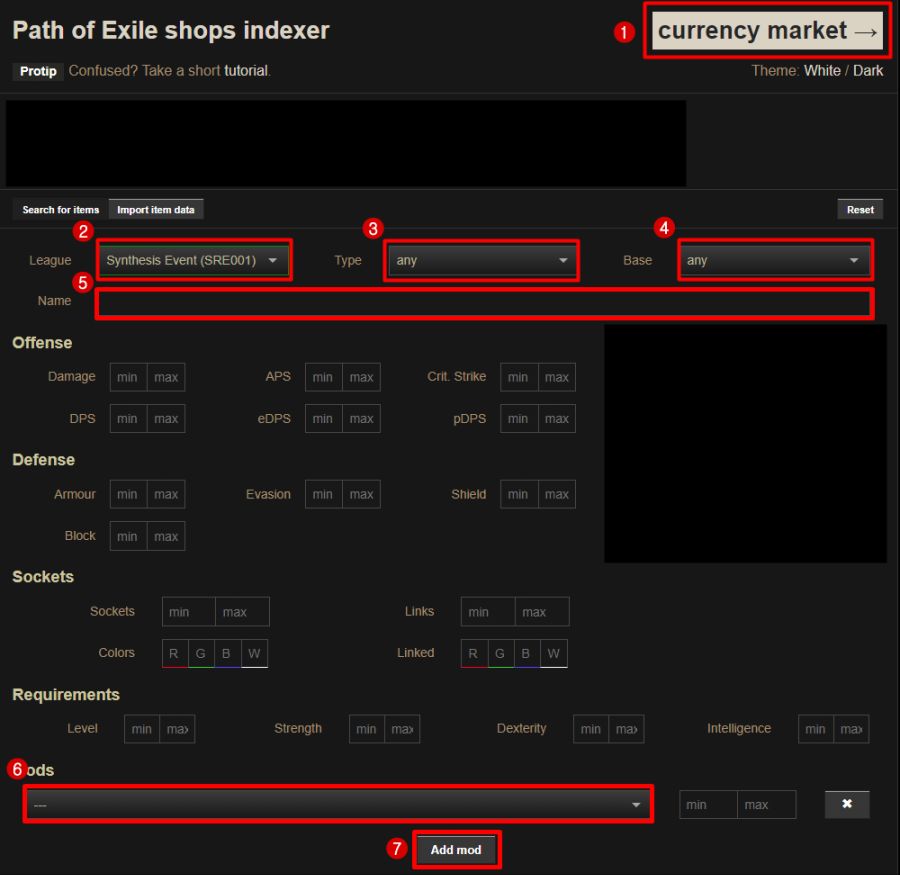Click the white W Colors field
This screenshot has height=875, width=900.
coord(254,653)
